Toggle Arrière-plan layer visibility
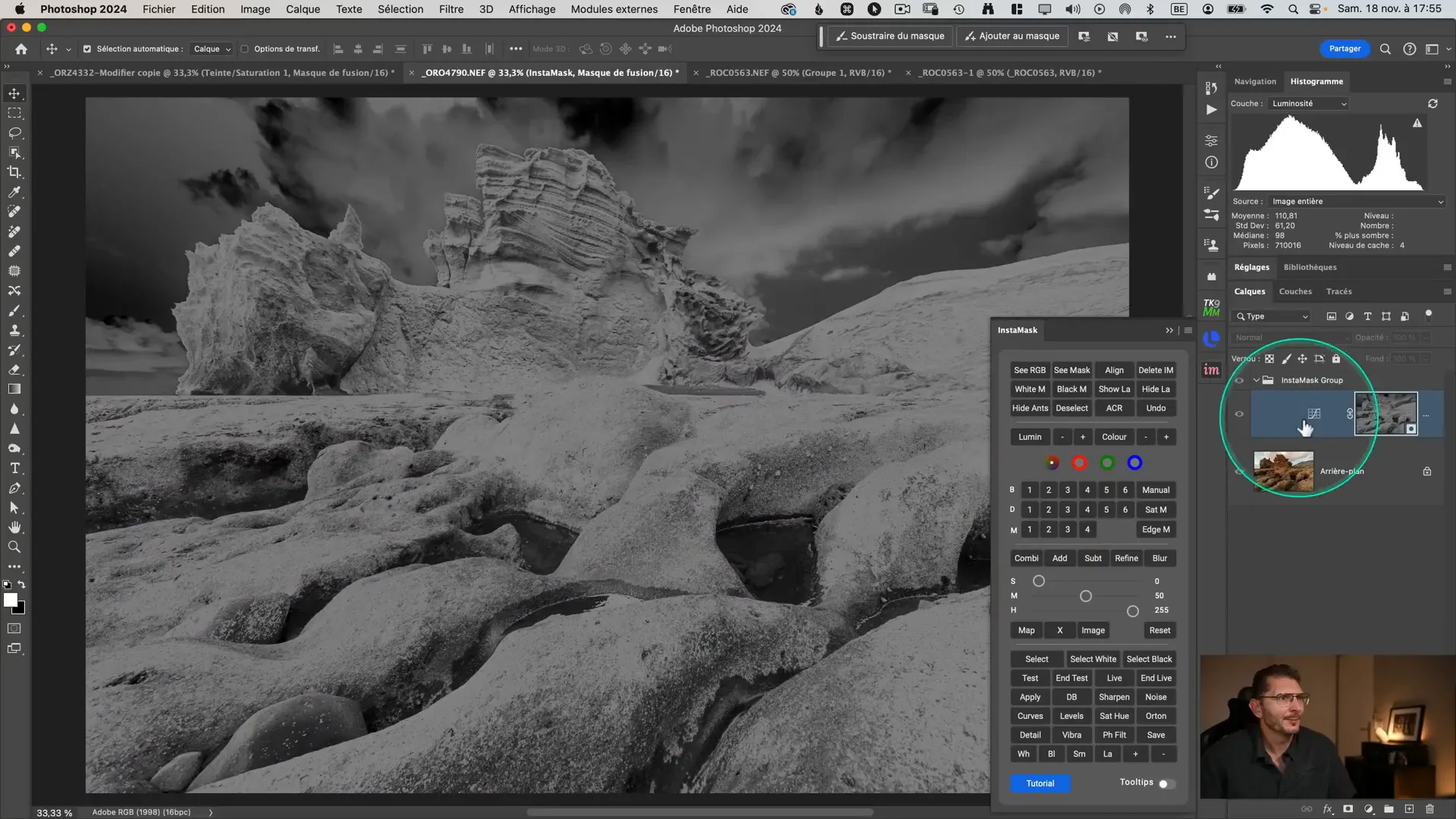 [x=1239, y=472]
